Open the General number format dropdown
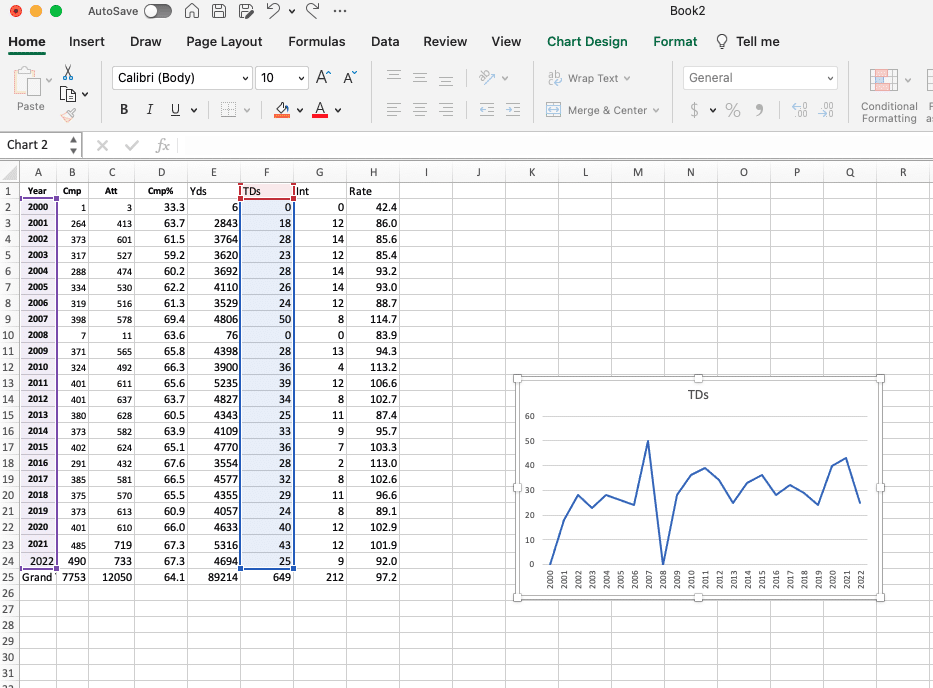The width and height of the screenshot is (933, 688). point(760,78)
